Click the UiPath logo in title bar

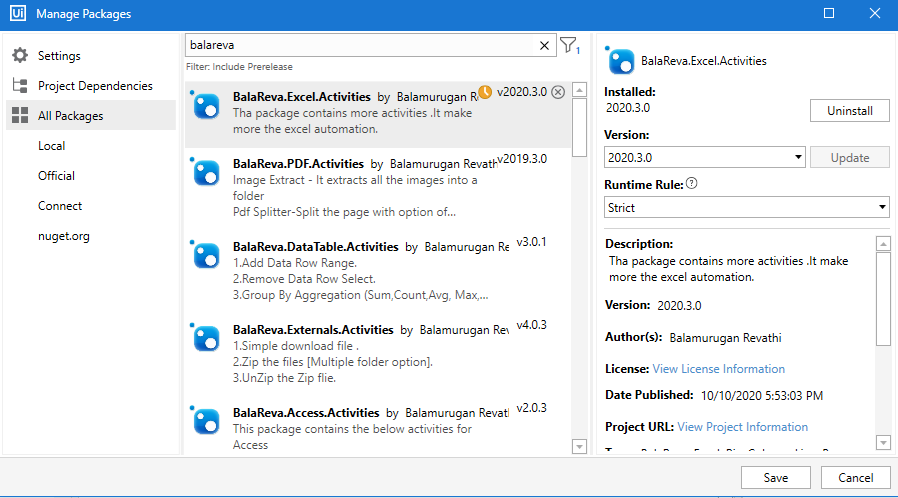tap(18, 13)
